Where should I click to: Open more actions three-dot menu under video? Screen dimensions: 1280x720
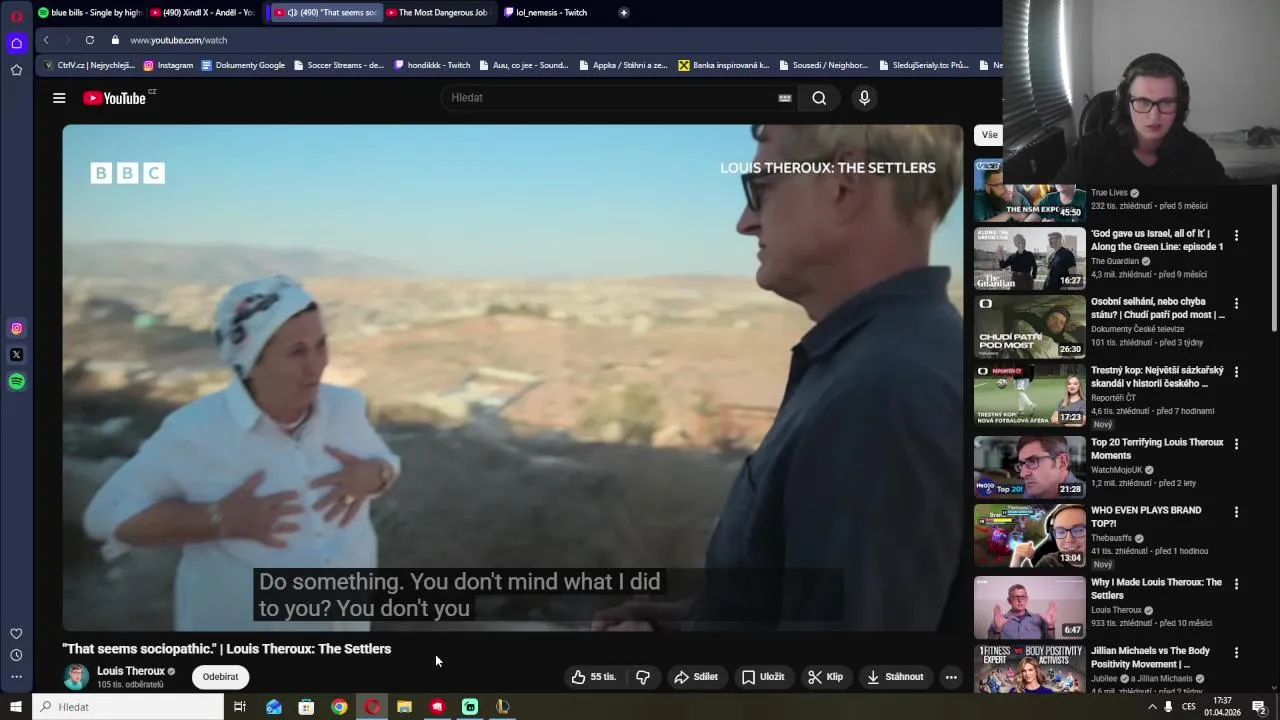(951, 677)
